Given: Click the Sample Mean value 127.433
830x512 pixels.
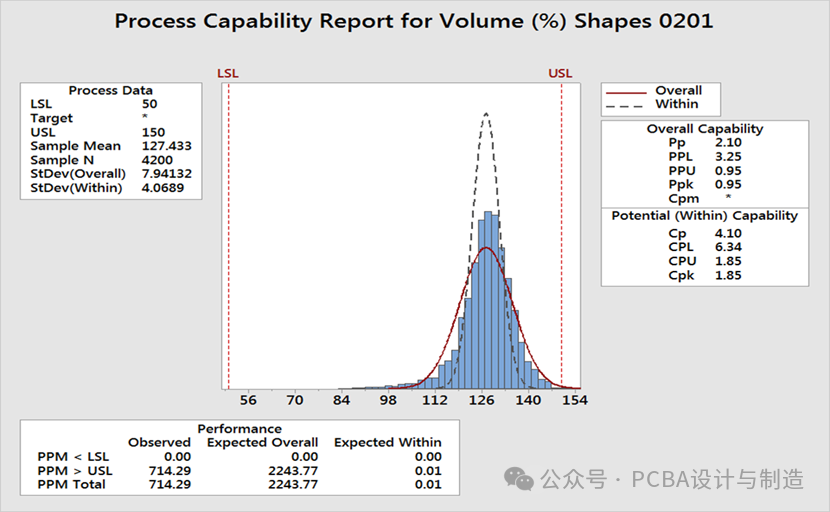Looking at the screenshot, I should click(x=167, y=146).
